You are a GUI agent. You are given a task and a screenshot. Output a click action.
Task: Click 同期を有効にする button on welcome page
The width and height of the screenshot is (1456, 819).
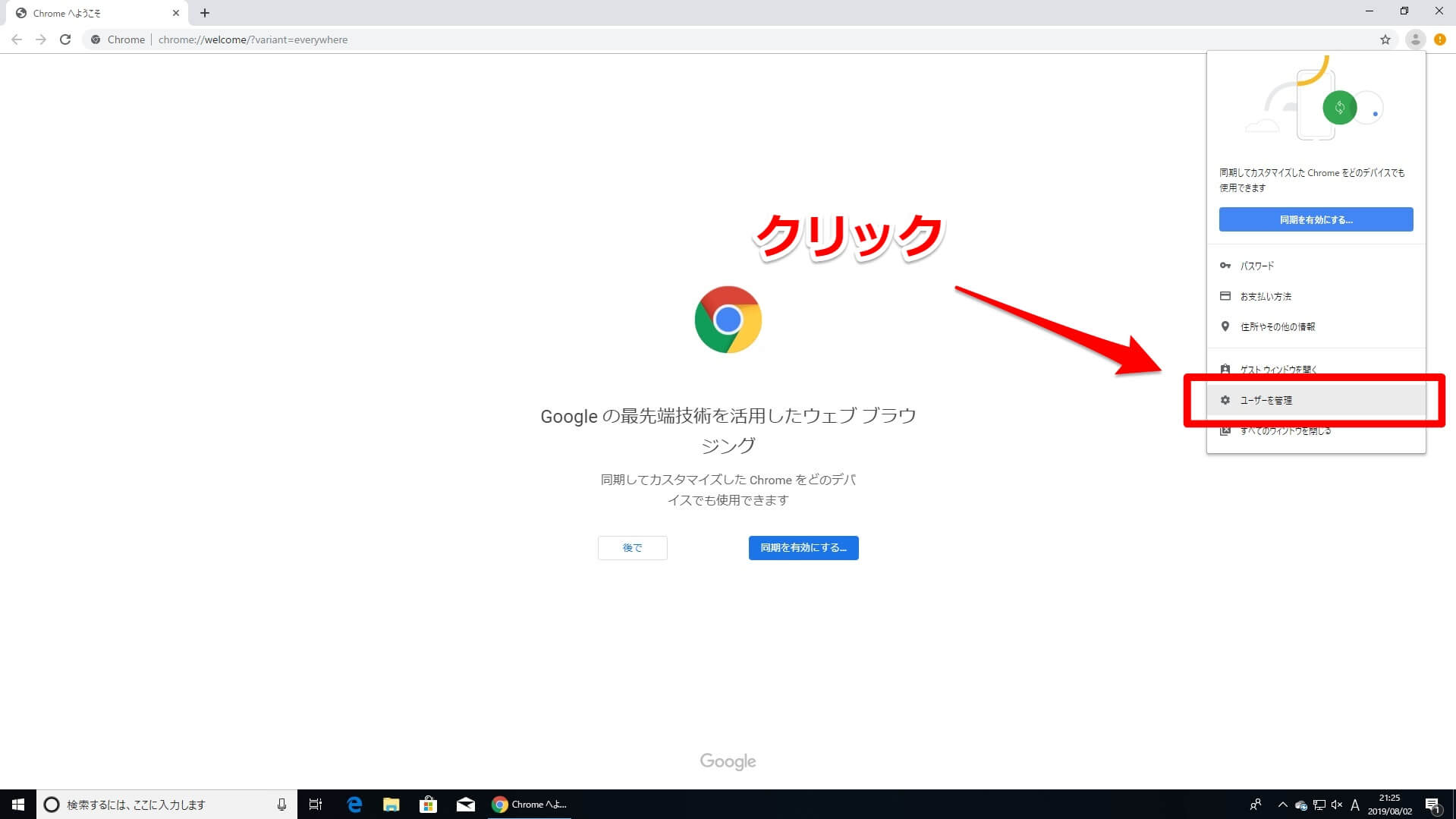[803, 548]
